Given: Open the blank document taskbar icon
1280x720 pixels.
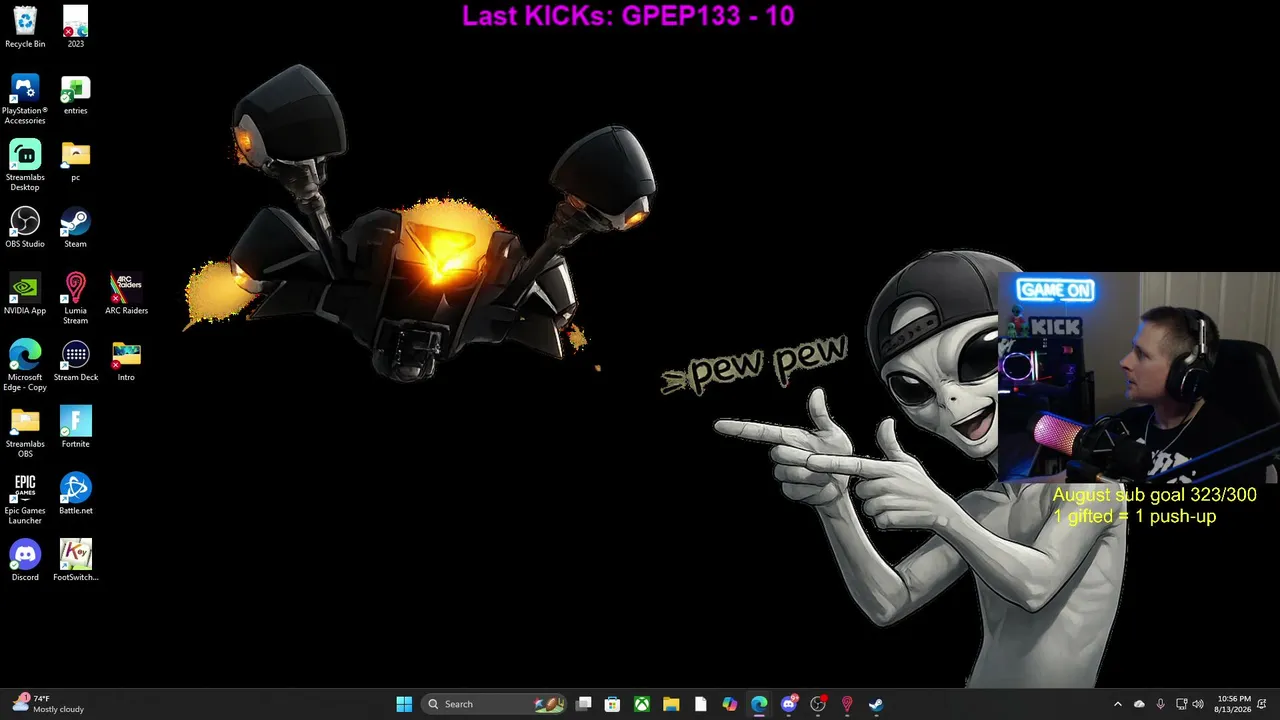Looking at the screenshot, I should point(700,704).
